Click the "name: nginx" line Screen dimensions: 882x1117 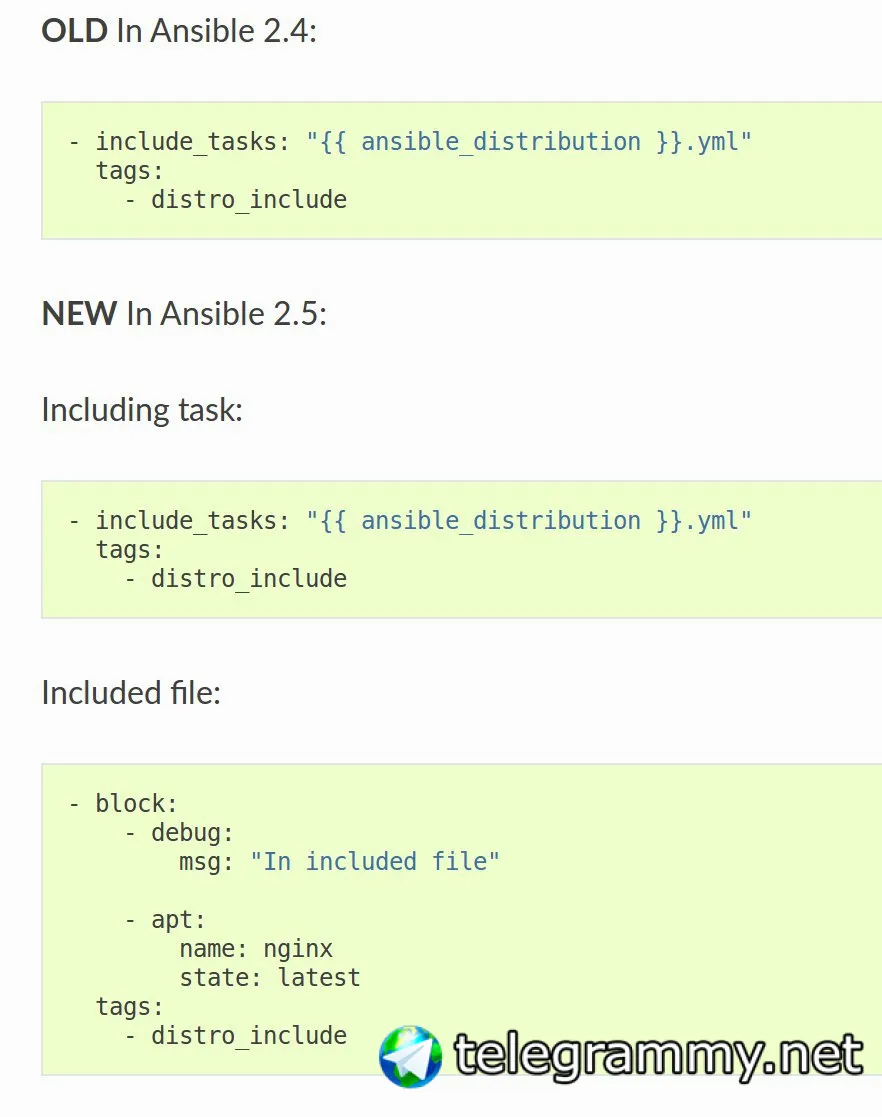click(x=256, y=948)
